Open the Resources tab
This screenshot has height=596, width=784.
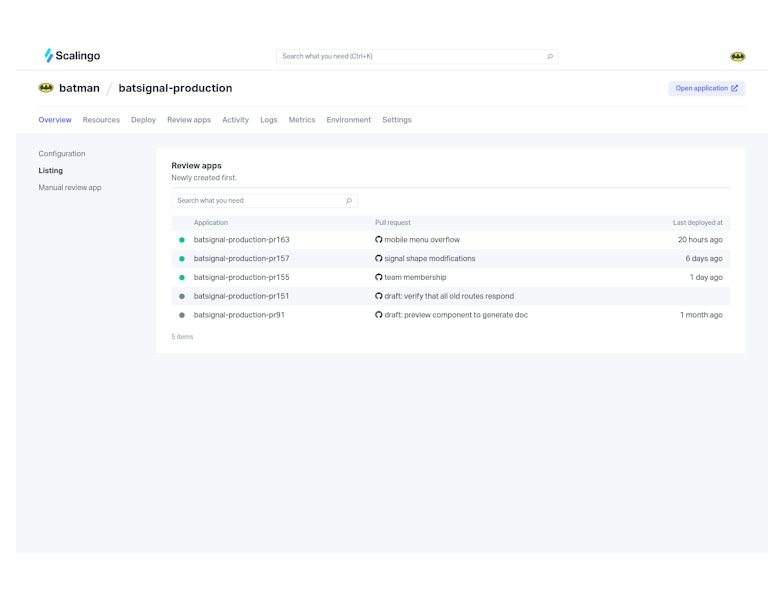101,120
